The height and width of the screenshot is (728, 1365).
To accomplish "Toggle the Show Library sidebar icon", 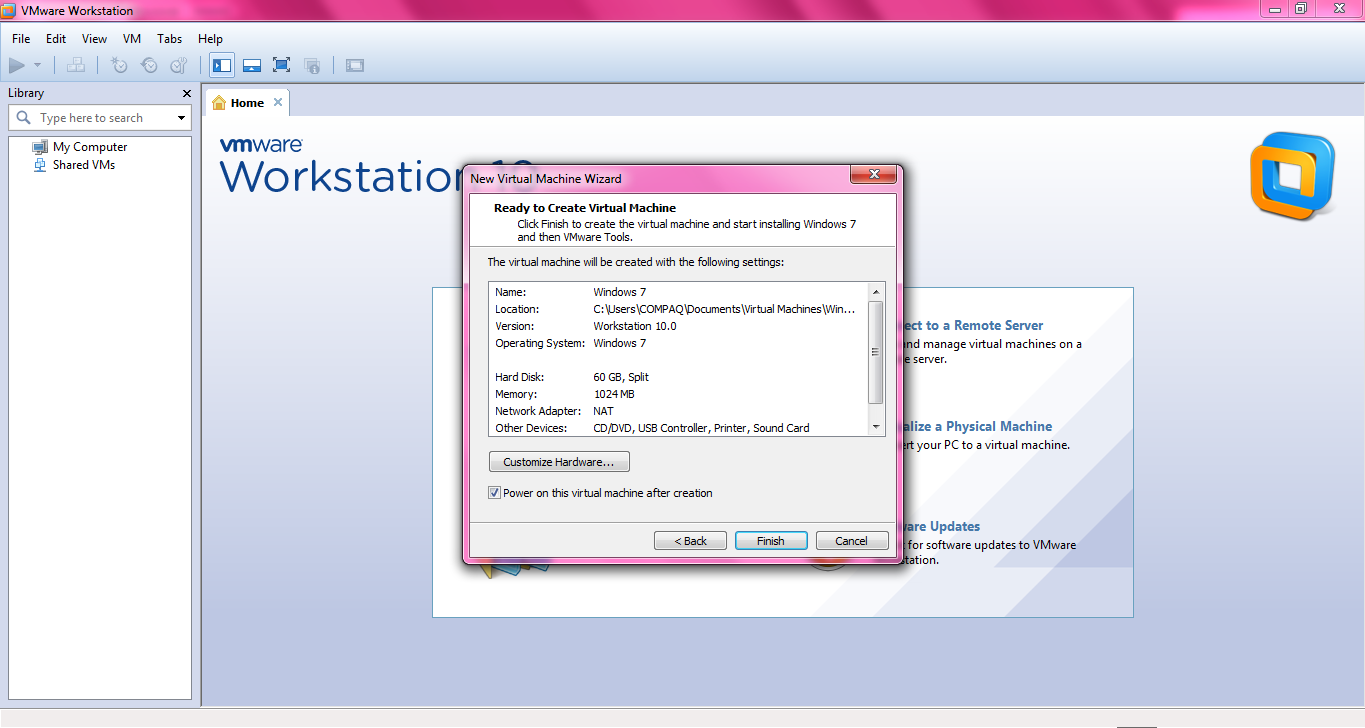I will pyautogui.click(x=222, y=66).
